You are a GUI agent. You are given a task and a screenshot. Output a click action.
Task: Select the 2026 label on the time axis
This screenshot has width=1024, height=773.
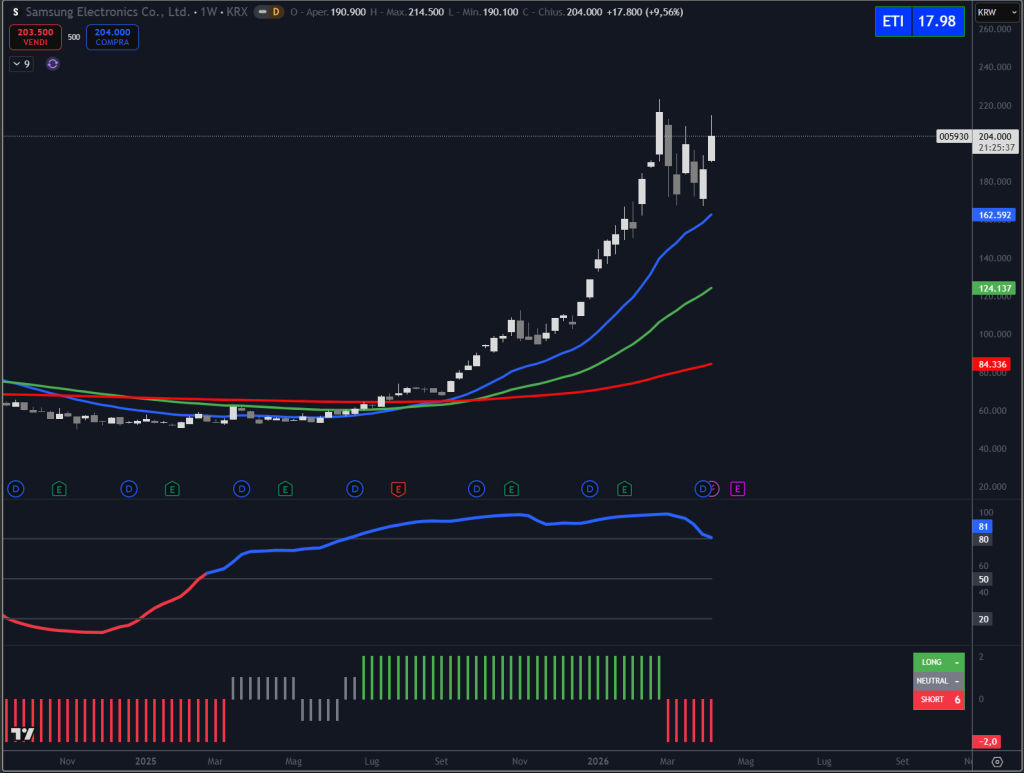(597, 761)
